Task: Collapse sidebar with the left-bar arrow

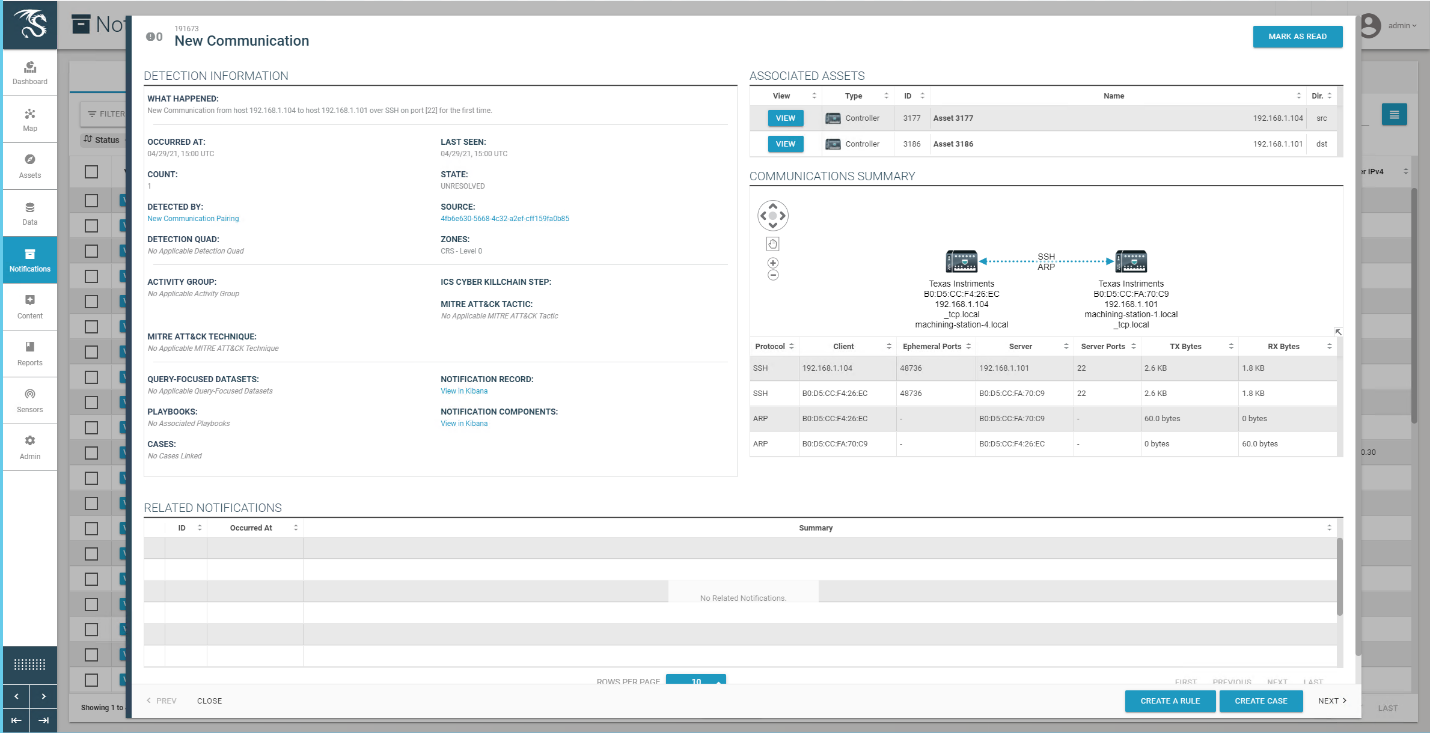Action: (x=16, y=720)
